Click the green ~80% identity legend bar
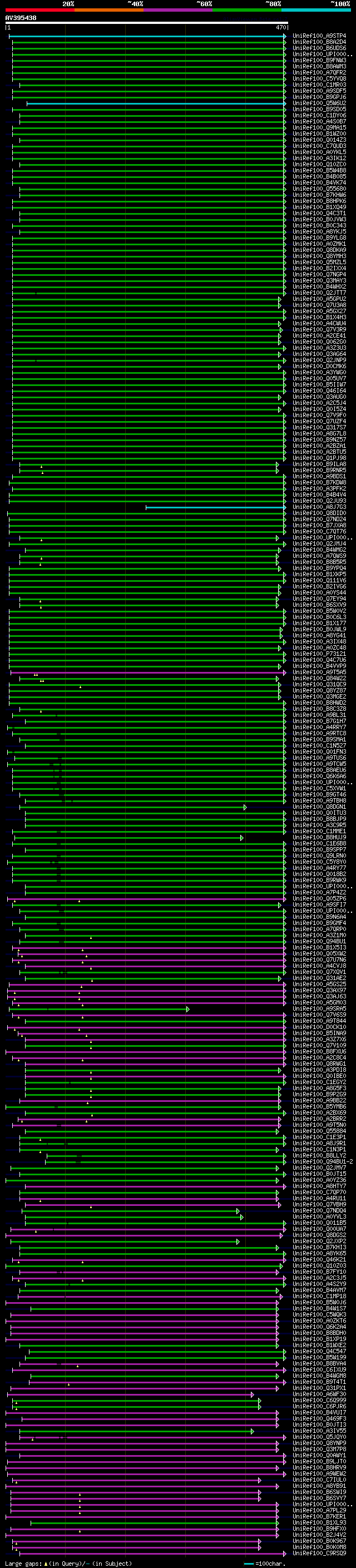 [x=247, y=10]
